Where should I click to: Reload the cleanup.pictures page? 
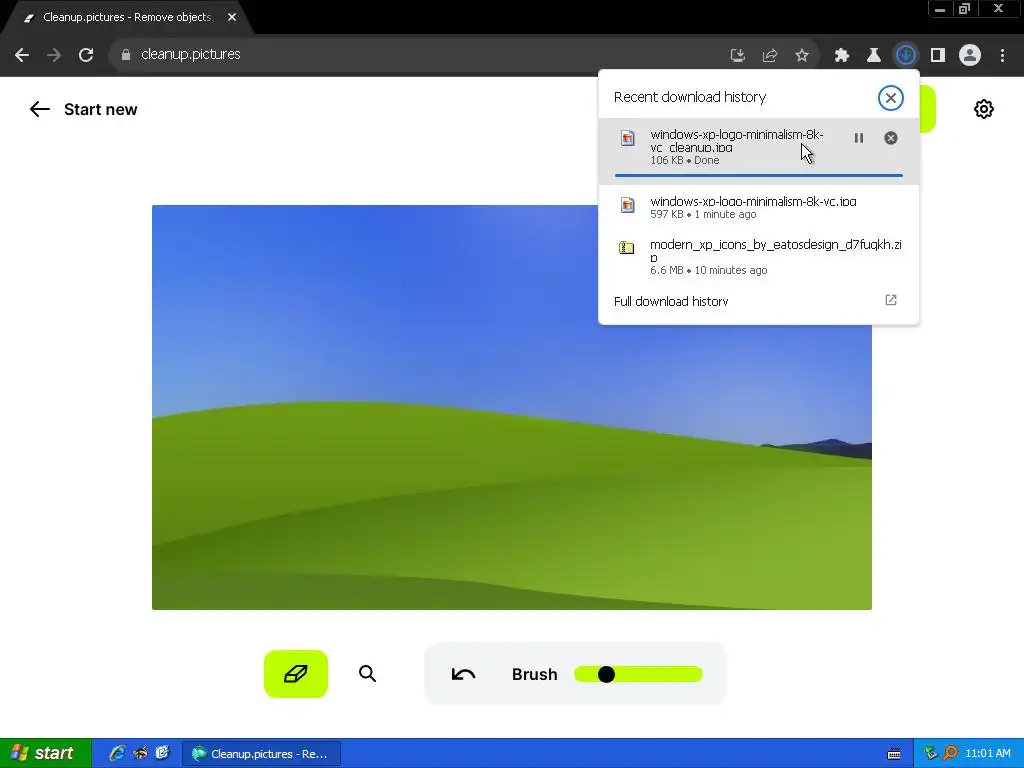coord(86,55)
